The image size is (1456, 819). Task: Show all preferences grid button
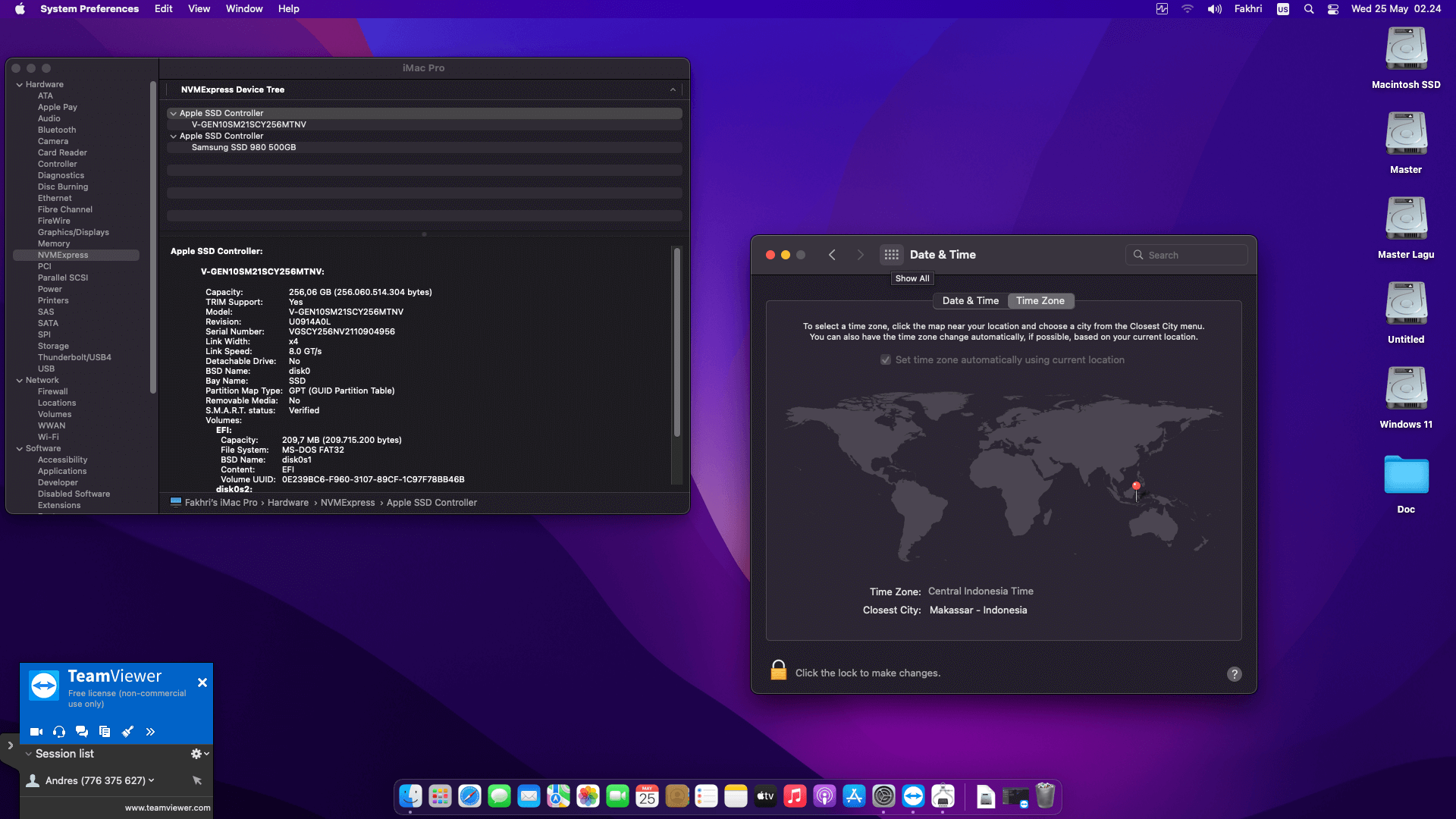click(891, 255)
